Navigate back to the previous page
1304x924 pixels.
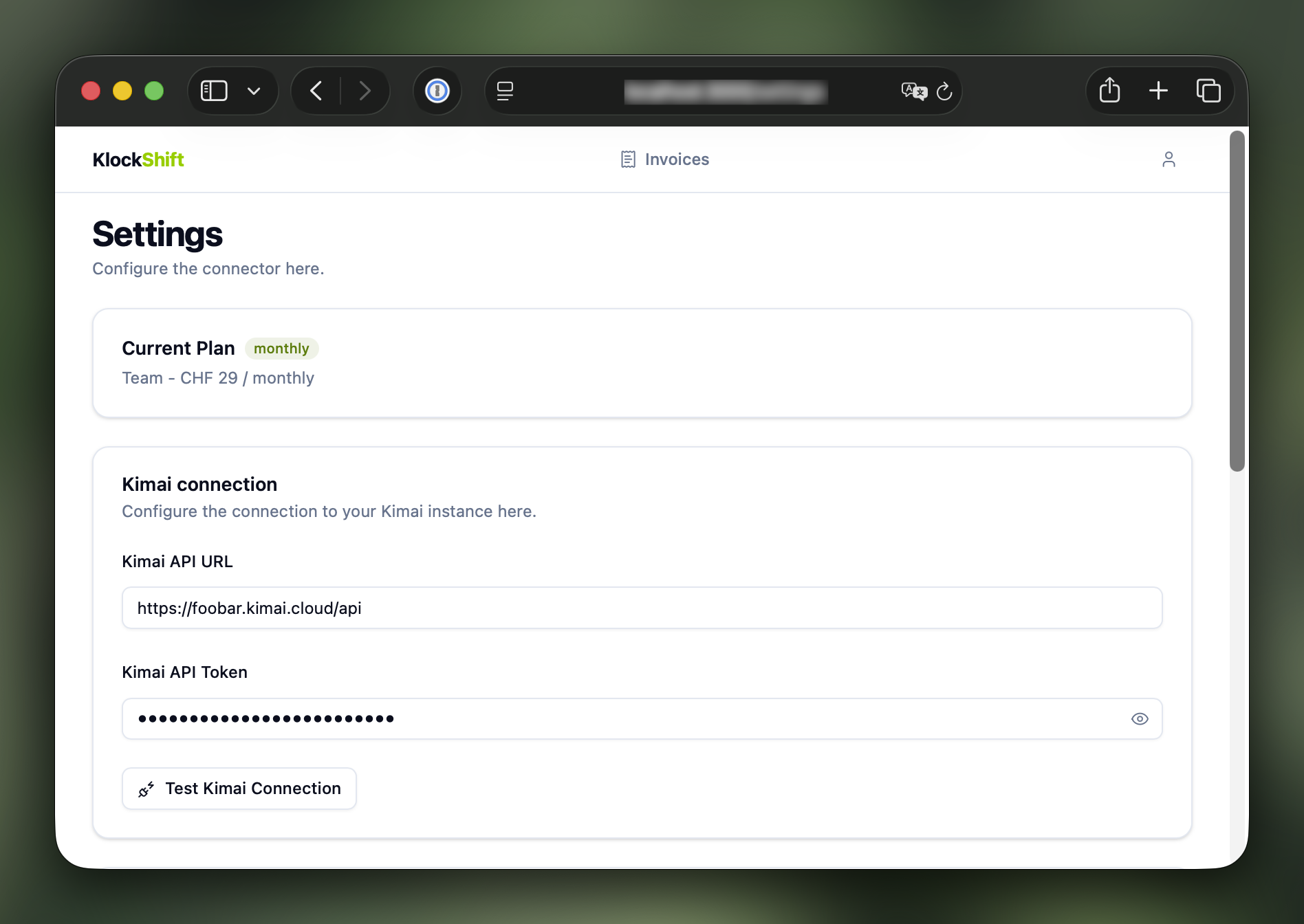tap(316, 90)
